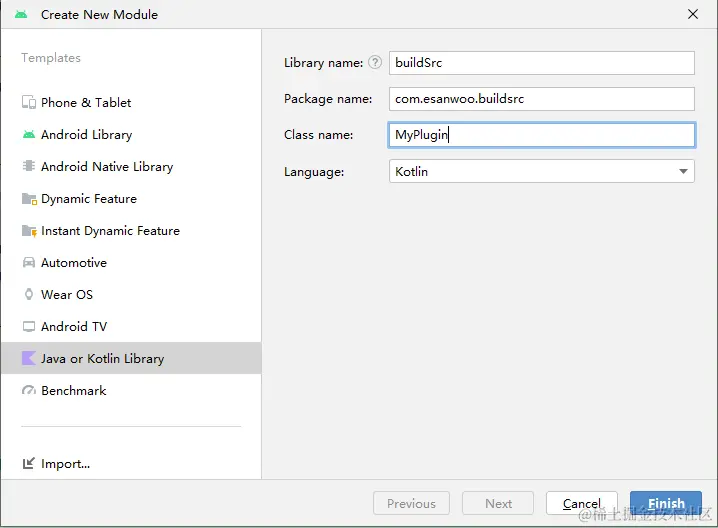Click the Package name label
Image resolution: width=718 pixels, height=528 pixels.
click(x=328, y=98)
